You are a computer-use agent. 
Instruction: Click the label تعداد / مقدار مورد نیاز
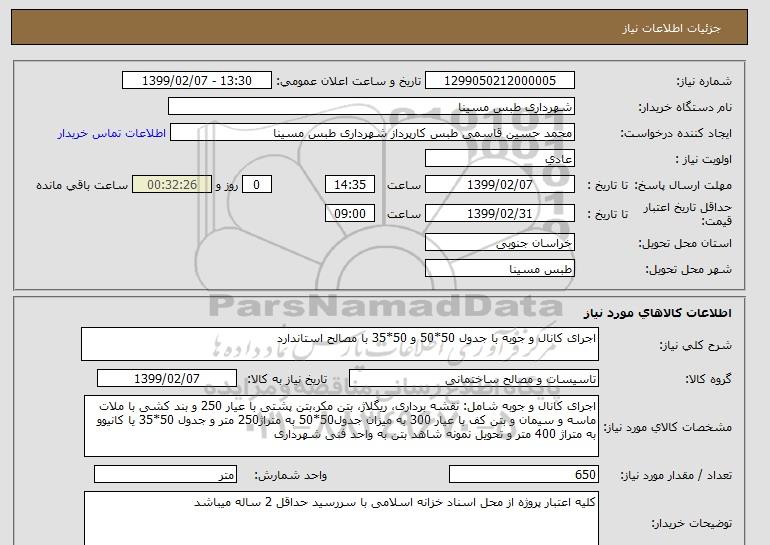(x=676, y=475)
